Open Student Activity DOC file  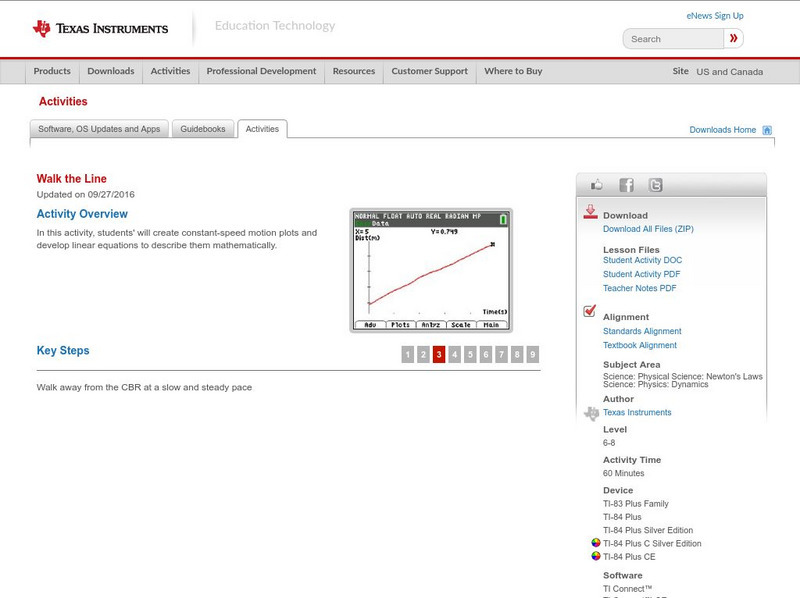[x=642, y=260]
